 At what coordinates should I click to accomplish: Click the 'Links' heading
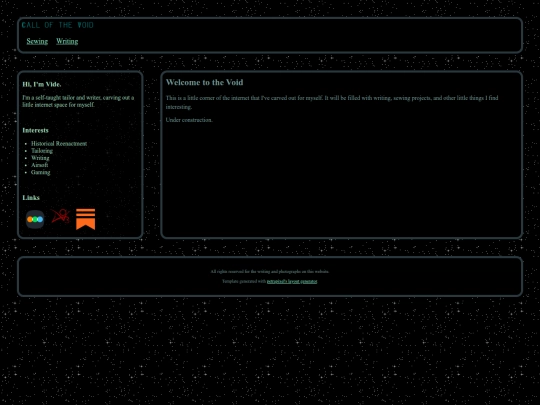coord(31,198)
